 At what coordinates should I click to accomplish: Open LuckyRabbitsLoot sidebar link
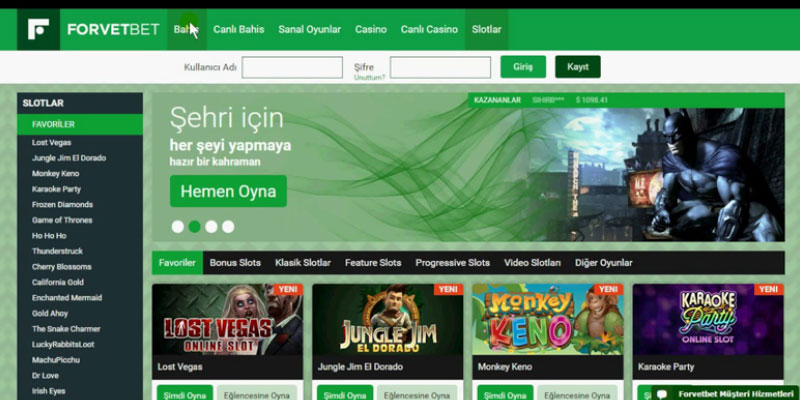(63, 344)
